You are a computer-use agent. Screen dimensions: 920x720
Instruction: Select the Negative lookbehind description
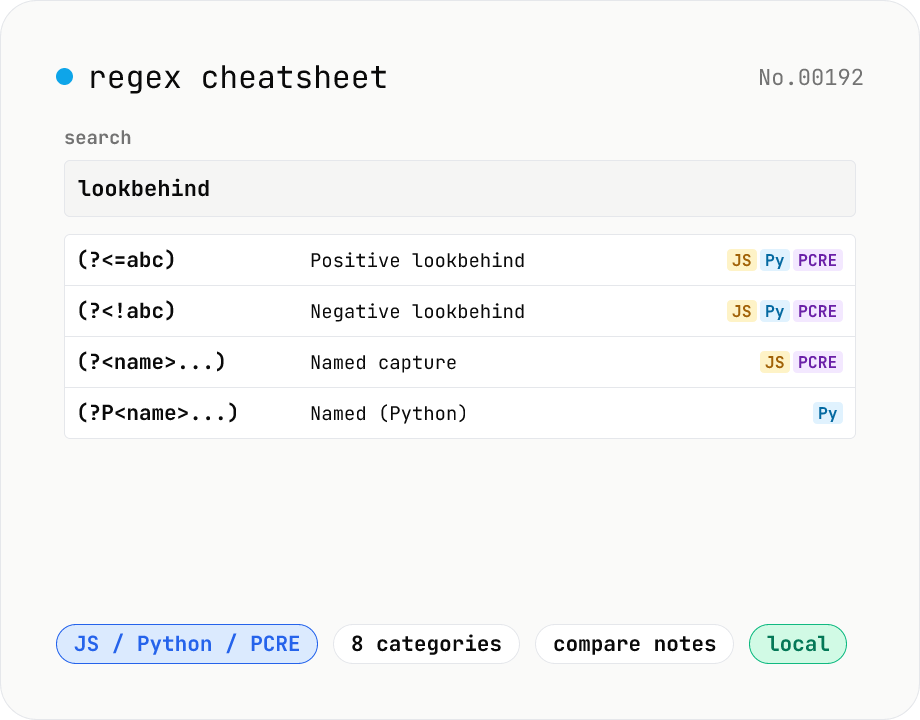pyautogui.click(x=417, y=312)
